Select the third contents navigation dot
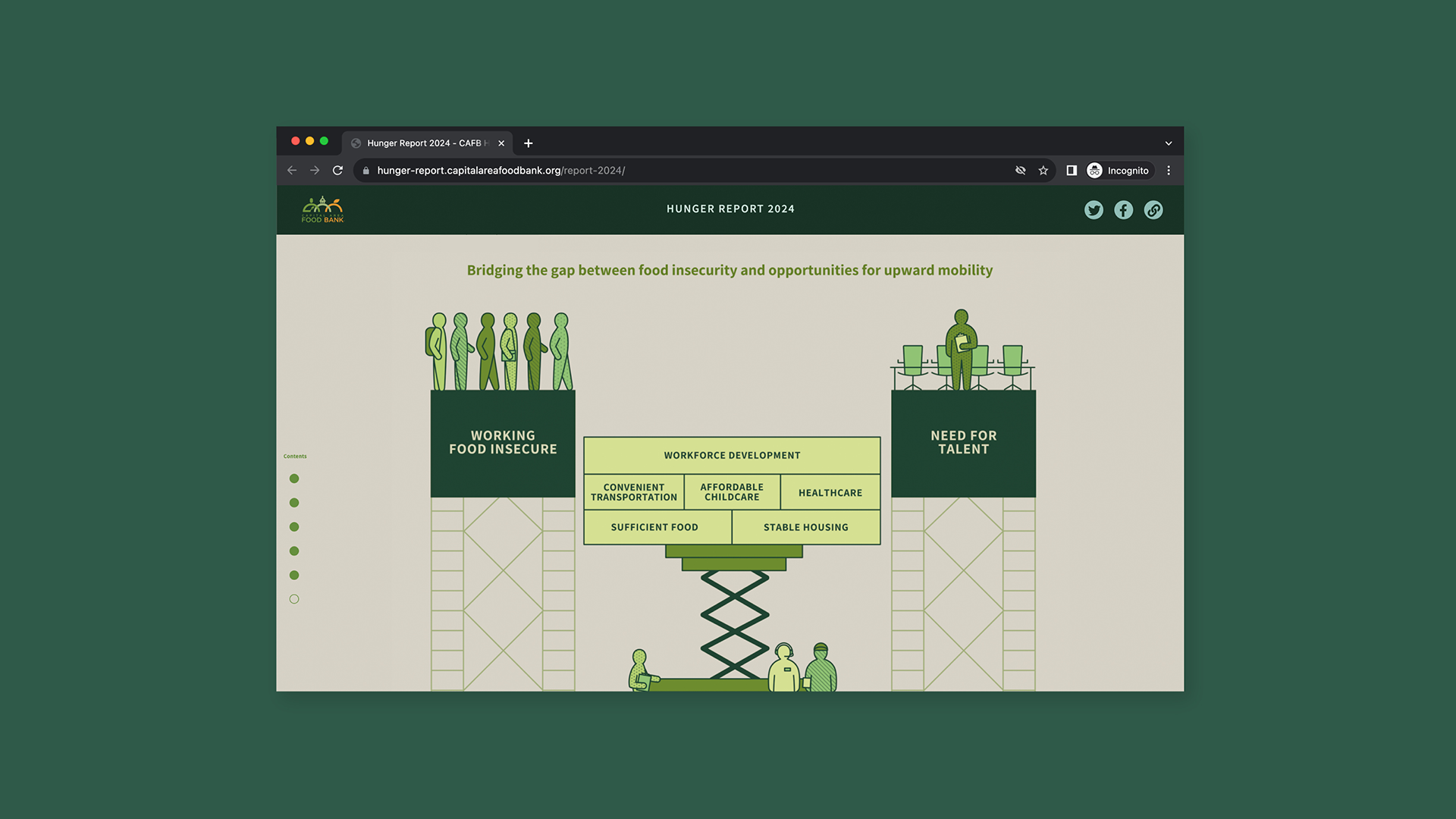 tap(294, 527)
